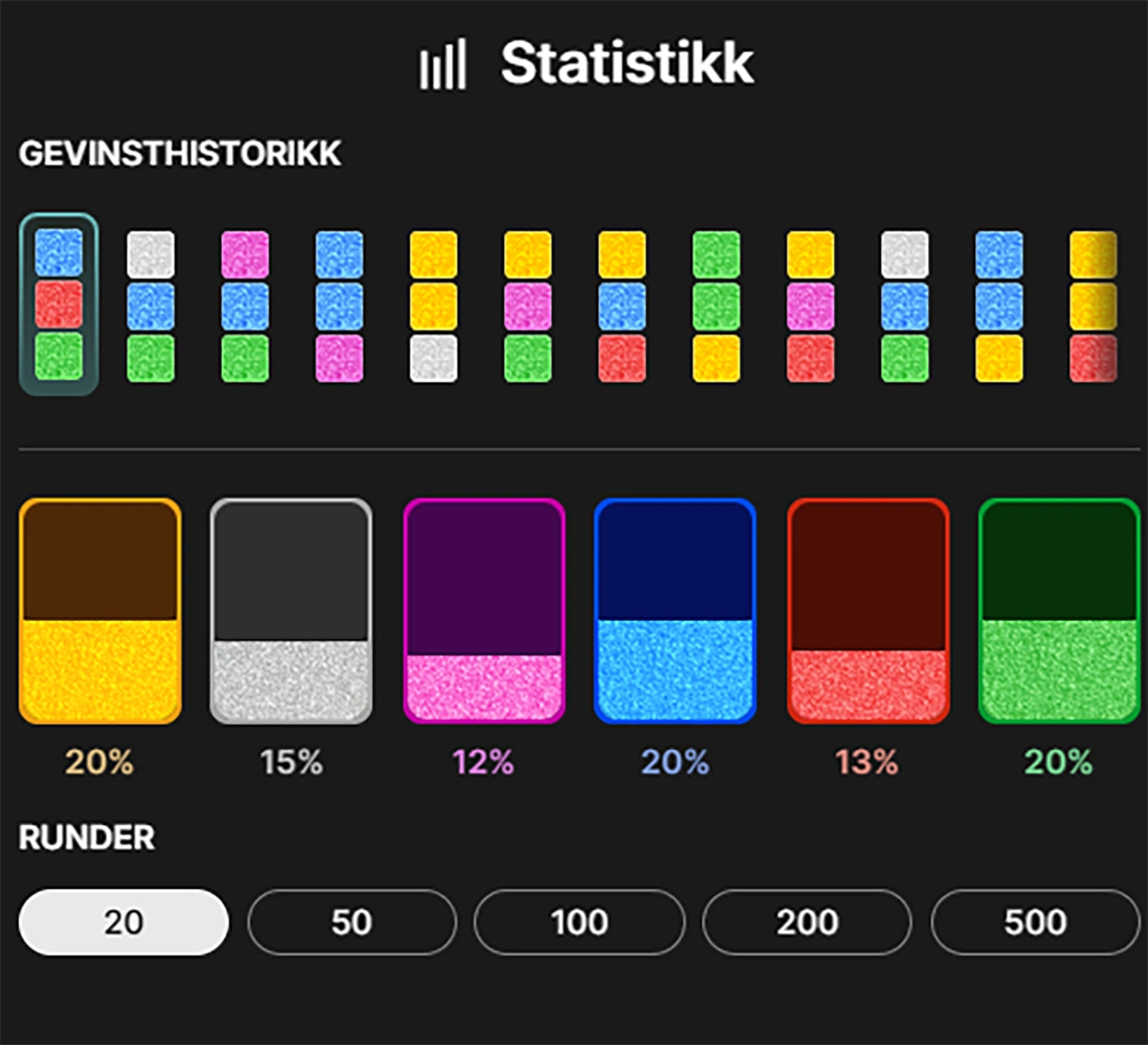Click the bar chart icon beside Statistikk
The height and width of the screenshot is (1045, 1148).
click(442, 65)
